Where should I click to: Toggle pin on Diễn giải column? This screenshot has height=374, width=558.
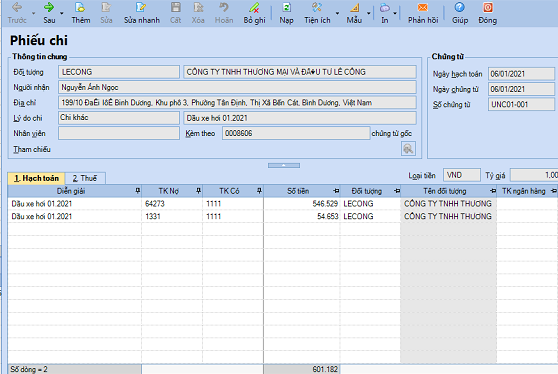click(137, 191)
